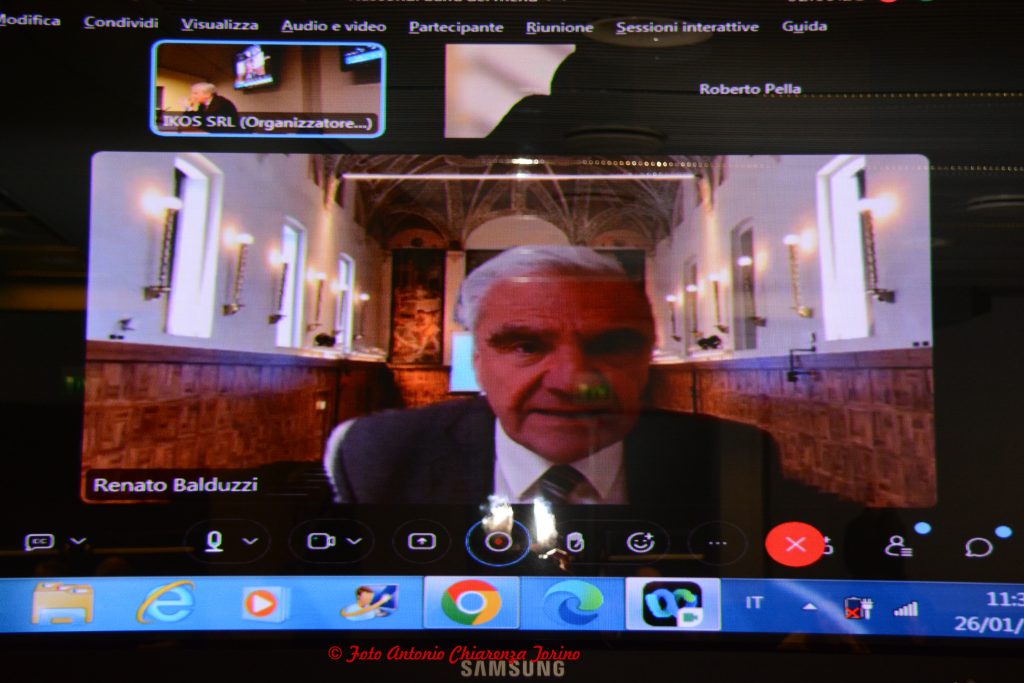This screenshot has width=1024, height=683.
Task: Click the battery power tray icon
Action: (x=858, y=608)
